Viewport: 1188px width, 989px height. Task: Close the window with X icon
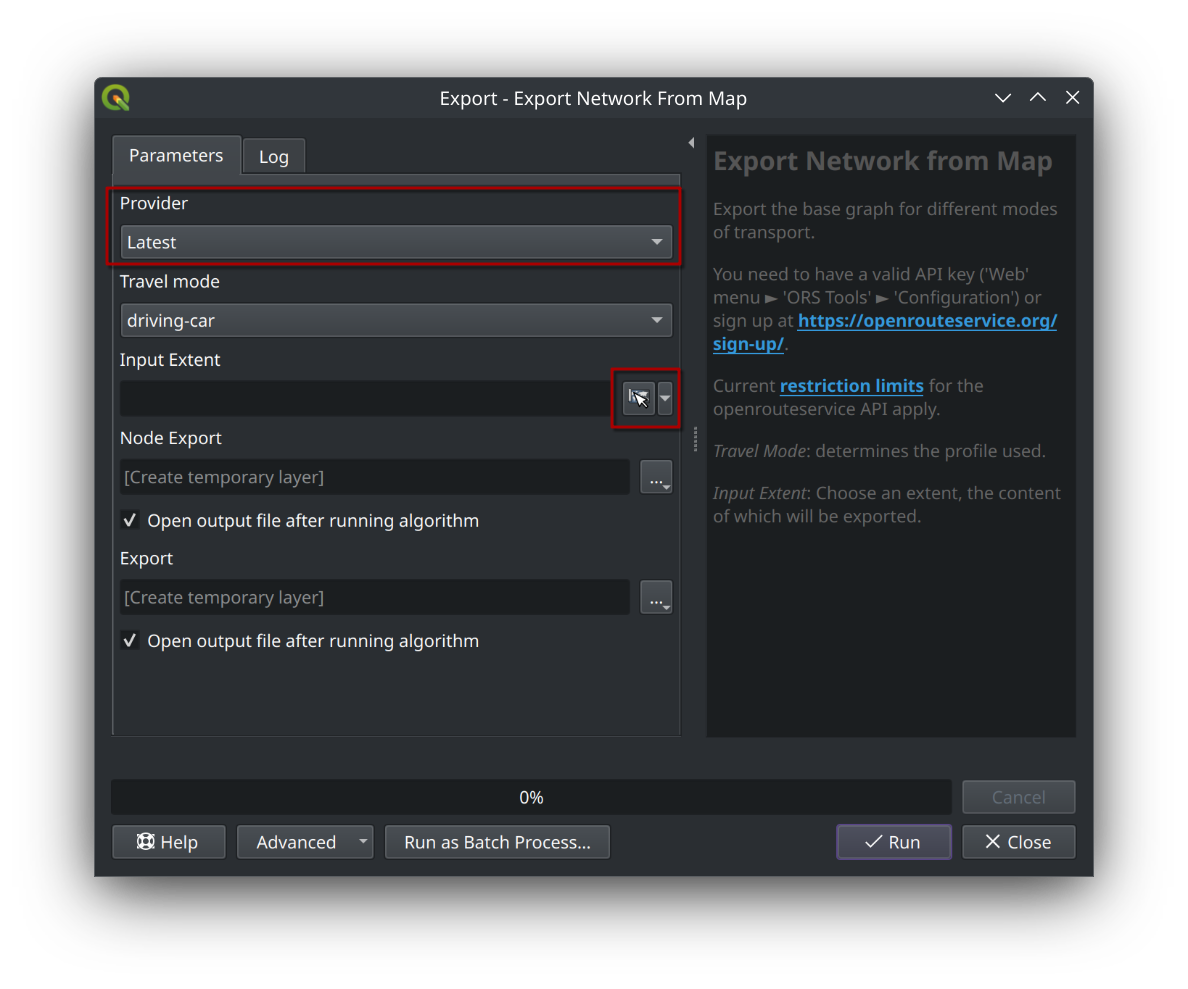(1073, 97)
